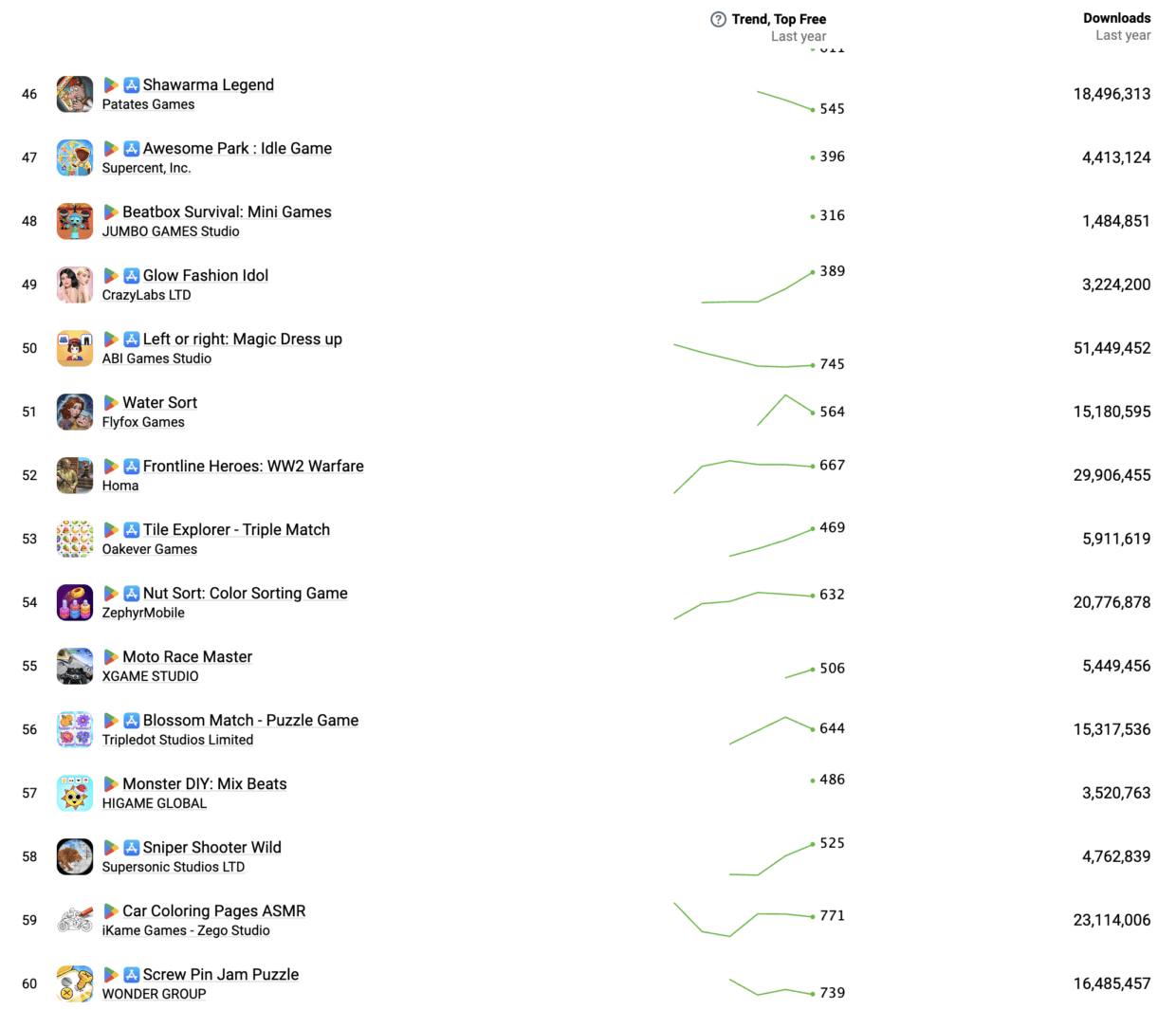Image resolution: width=1176 pixels, height=1010 pixels.
Task: Open publisher ABI Games Studio page
Action: tap(156, 358)
